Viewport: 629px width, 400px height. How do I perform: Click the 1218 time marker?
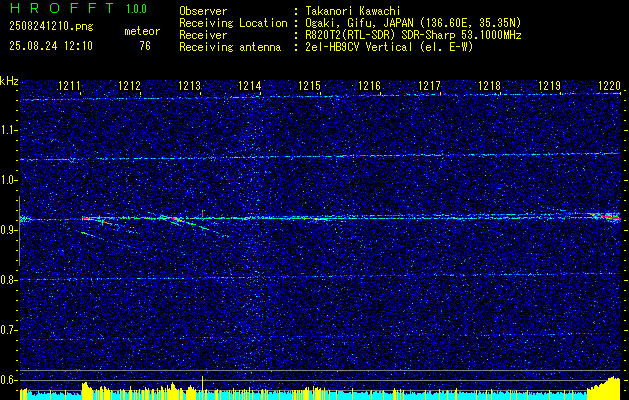point(489,85)
